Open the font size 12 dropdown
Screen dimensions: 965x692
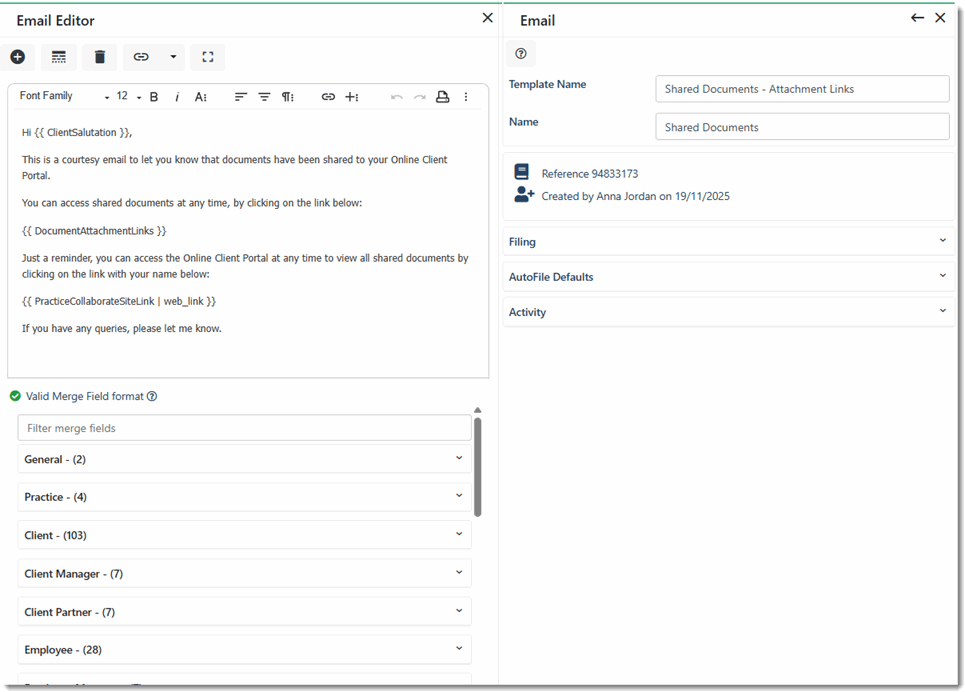coord(129,96)
